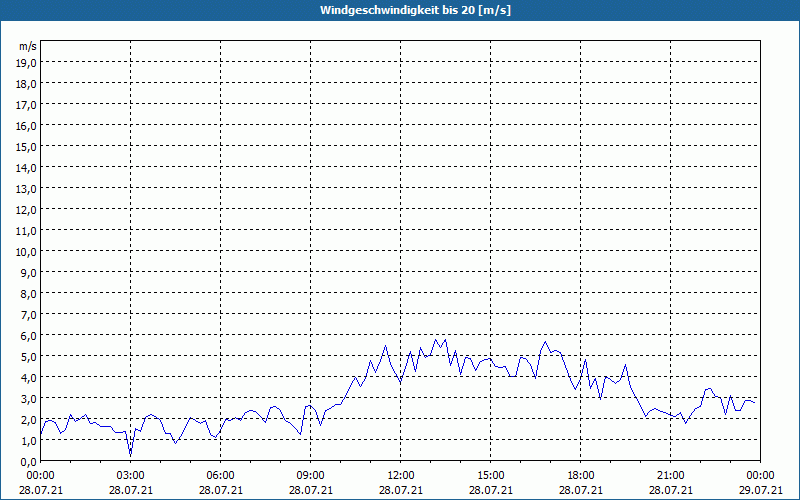Select the 16,0 y-axis label
This screenshot has height=500, width=800.
(x=27, y=126)
